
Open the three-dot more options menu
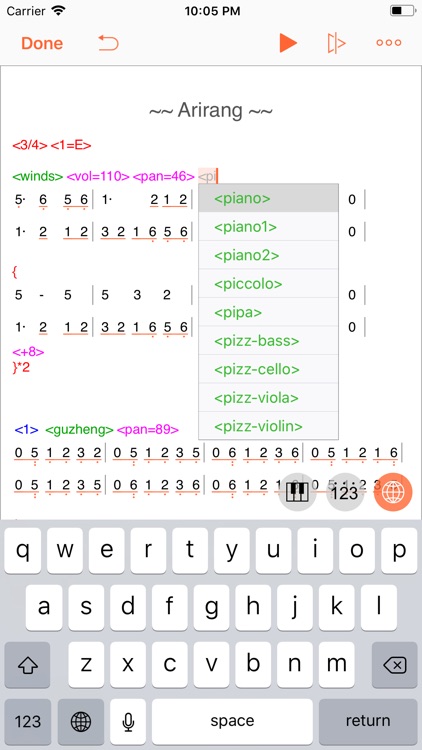click(x=389, y=43)
